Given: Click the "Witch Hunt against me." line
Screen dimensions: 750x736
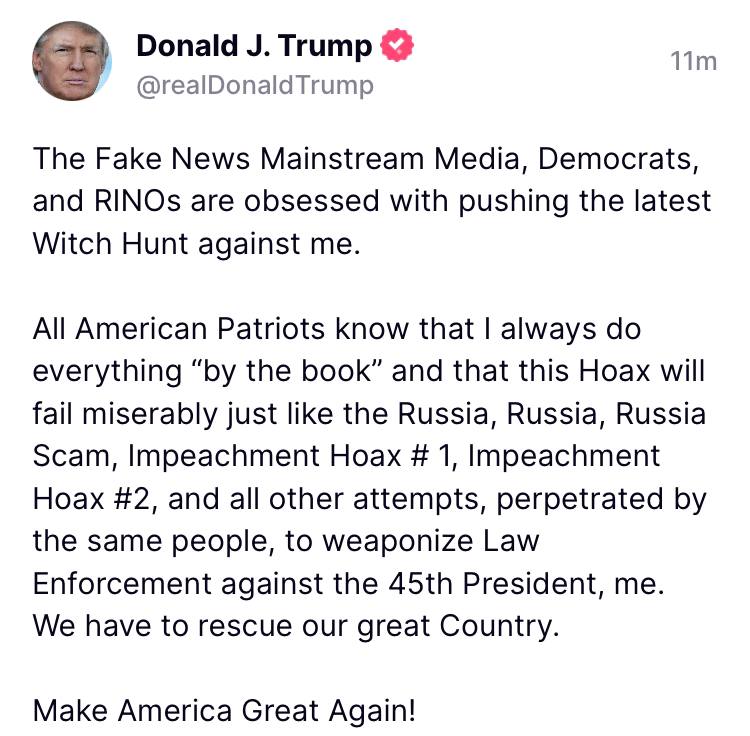Looking at the screenshot, I should pyautogui.click(x=196, y=244).
